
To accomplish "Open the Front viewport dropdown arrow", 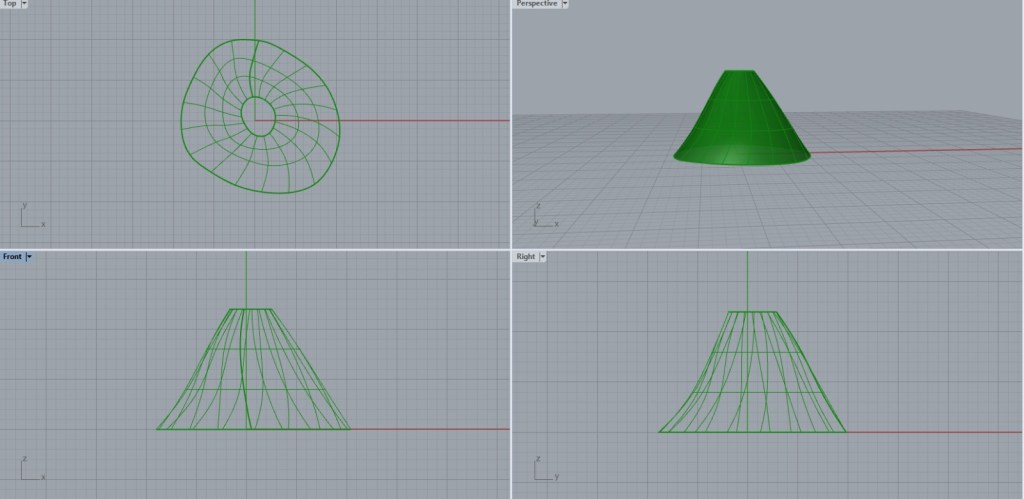I will (29, 257).
